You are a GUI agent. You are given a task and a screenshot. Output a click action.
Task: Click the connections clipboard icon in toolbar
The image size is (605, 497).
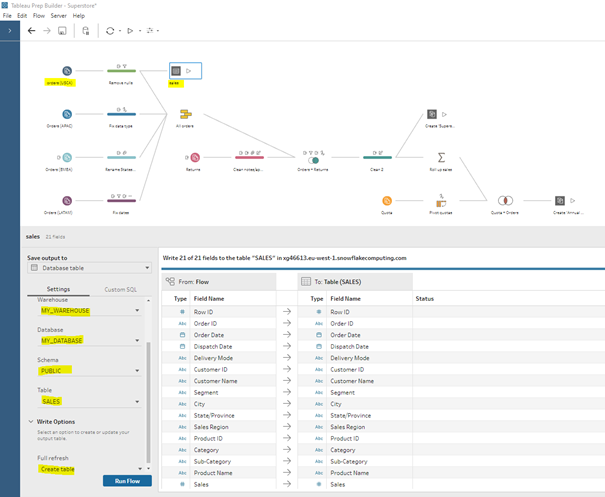point(86,31)
